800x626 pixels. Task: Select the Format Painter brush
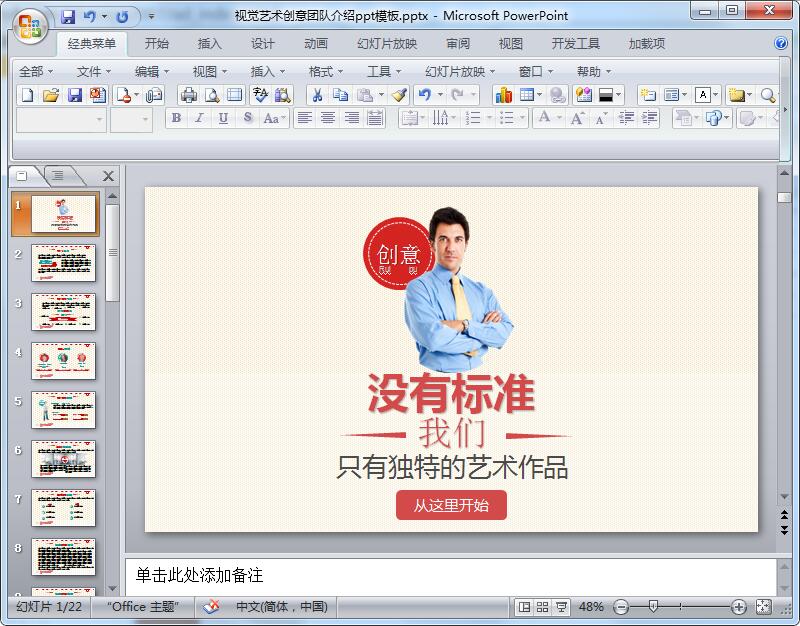(399, 95)
